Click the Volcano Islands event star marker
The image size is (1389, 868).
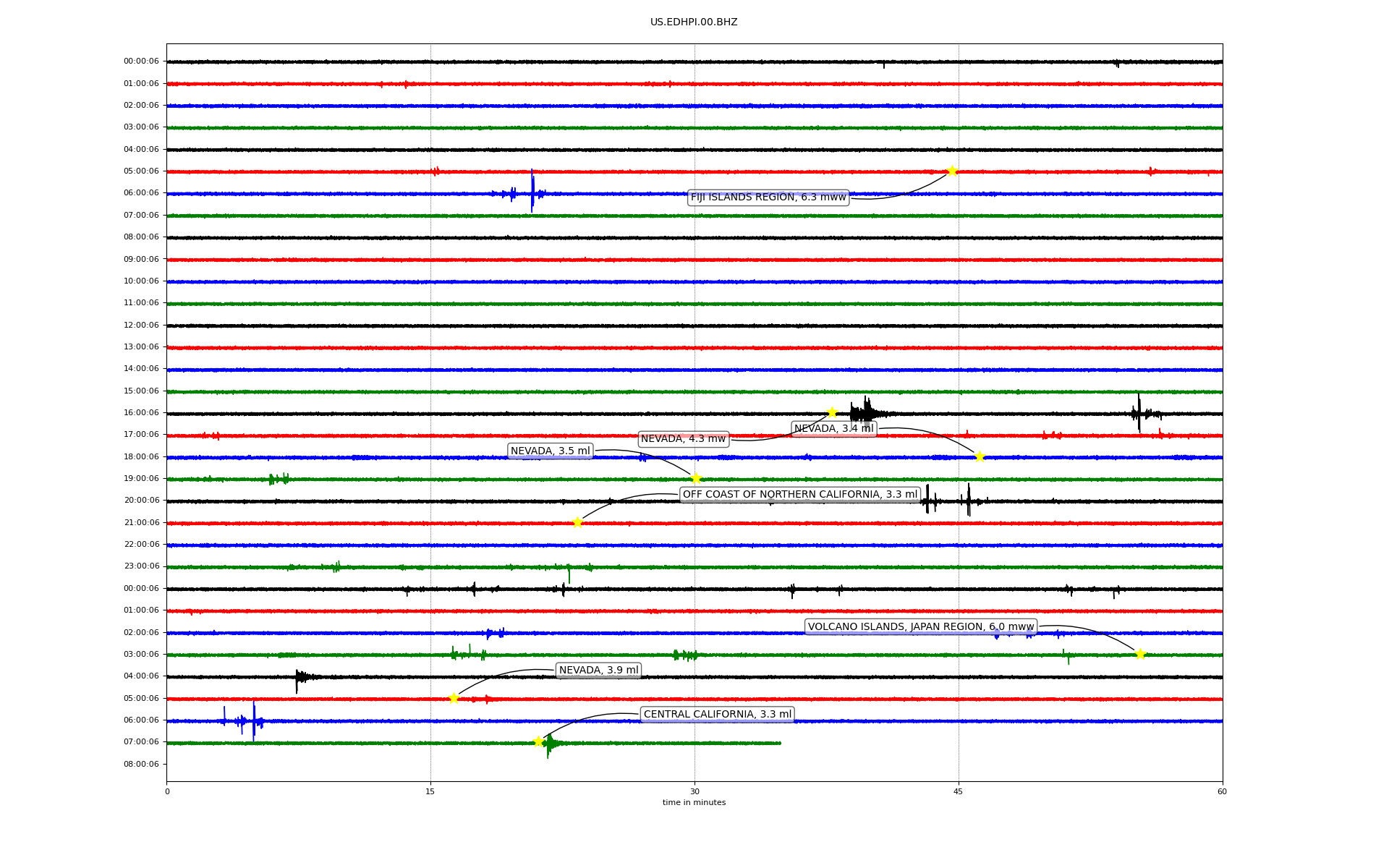1140,654
